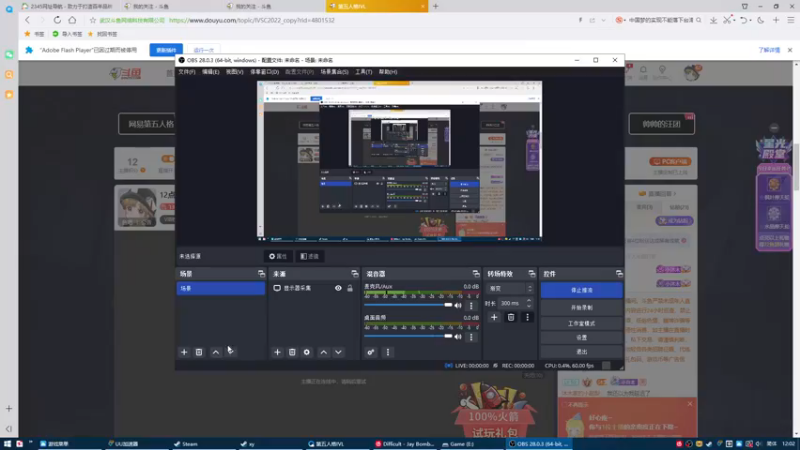Open source Filters button above docks
This screenshot has height=450, width=800.
coord(310,256)
